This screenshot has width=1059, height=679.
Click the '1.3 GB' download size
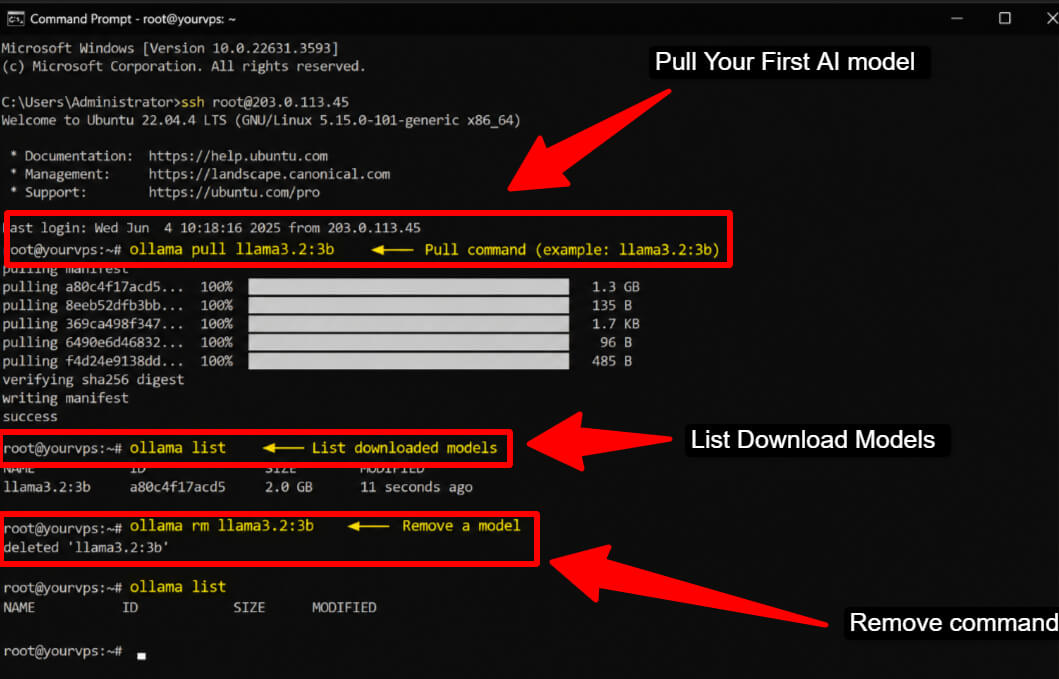coord(615,286)
